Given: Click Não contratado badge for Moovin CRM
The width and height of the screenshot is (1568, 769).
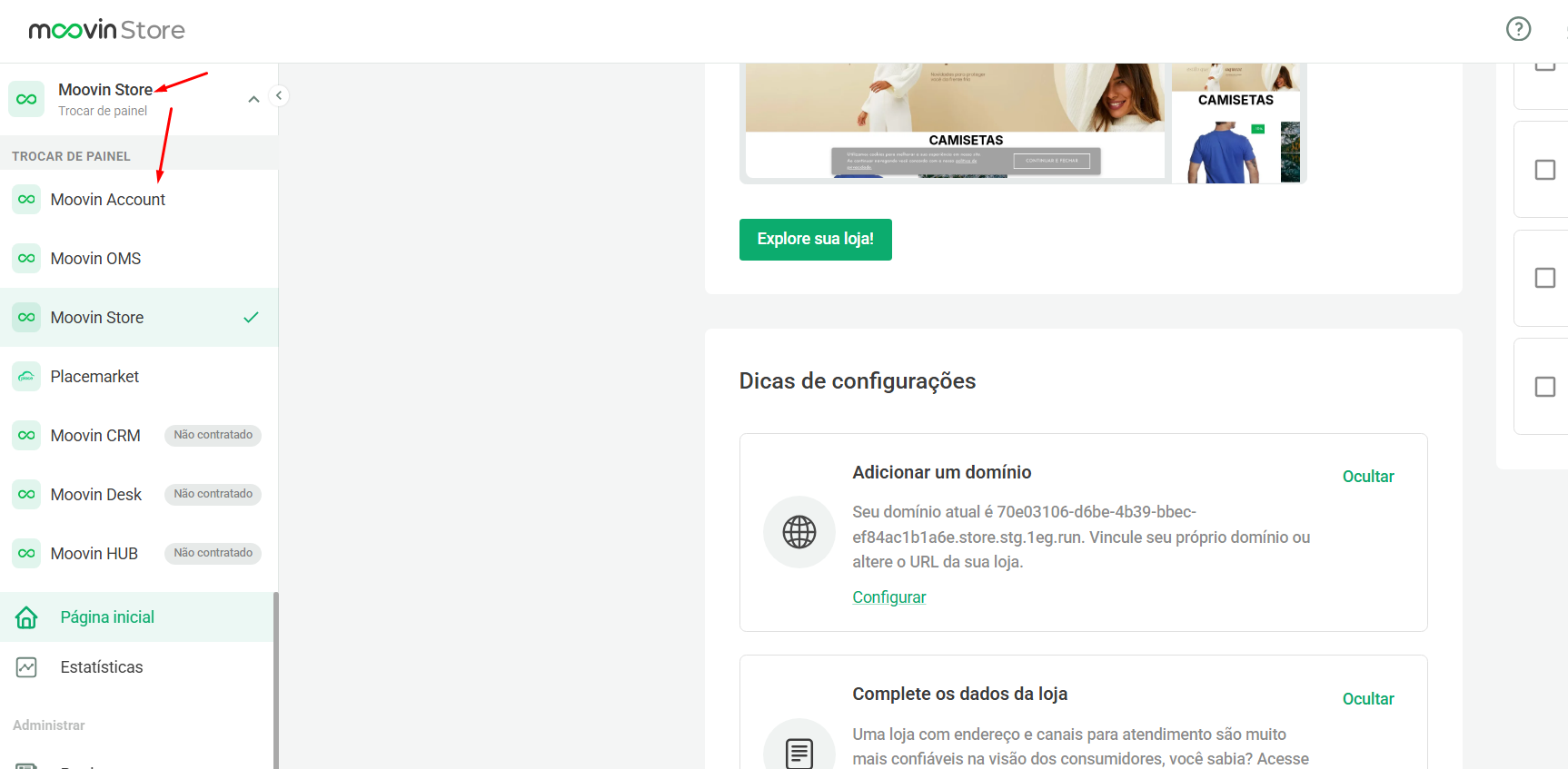Looking at the screenshot, I should point(213,435).
